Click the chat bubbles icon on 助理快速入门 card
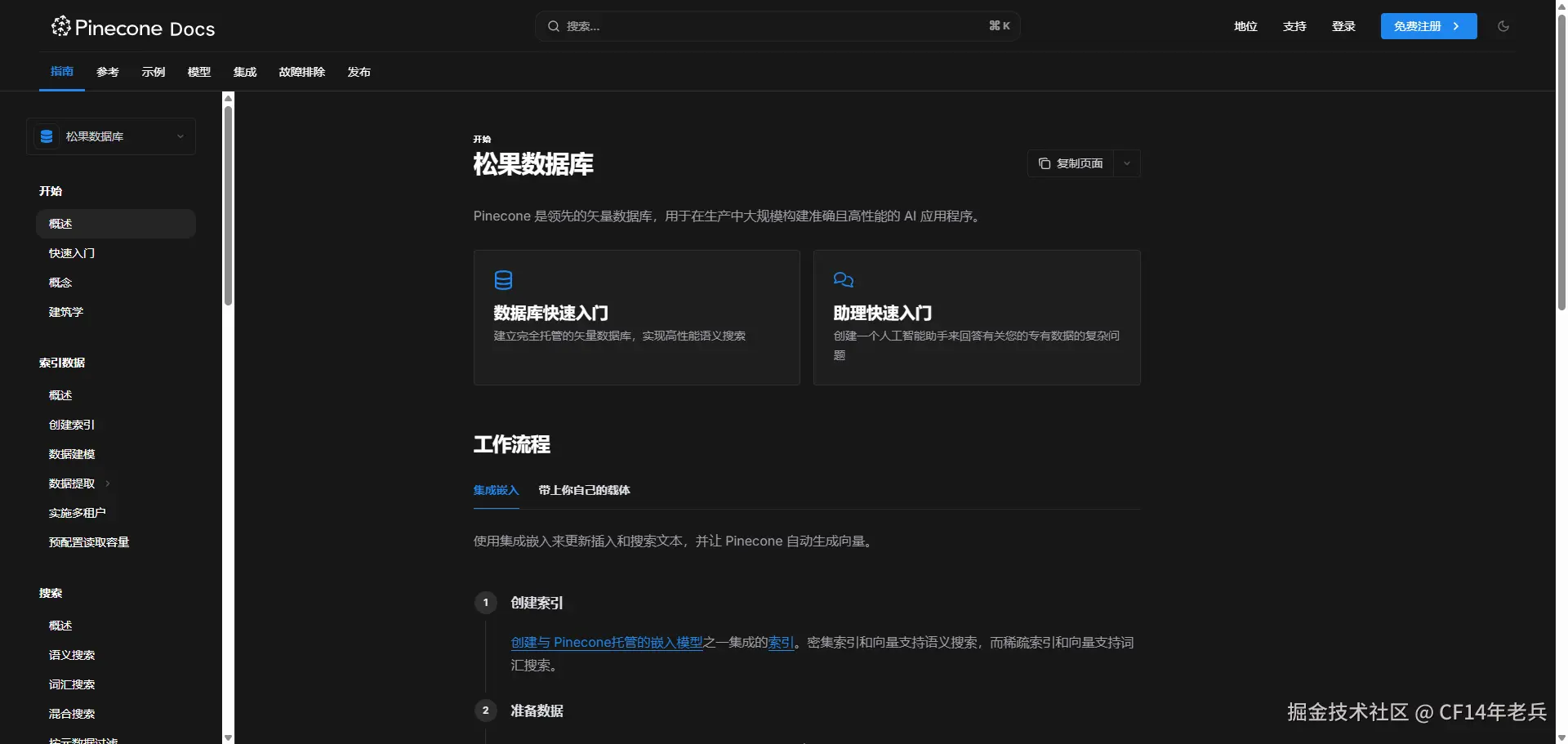This screenshot has height=744, width=1568. 844,280
